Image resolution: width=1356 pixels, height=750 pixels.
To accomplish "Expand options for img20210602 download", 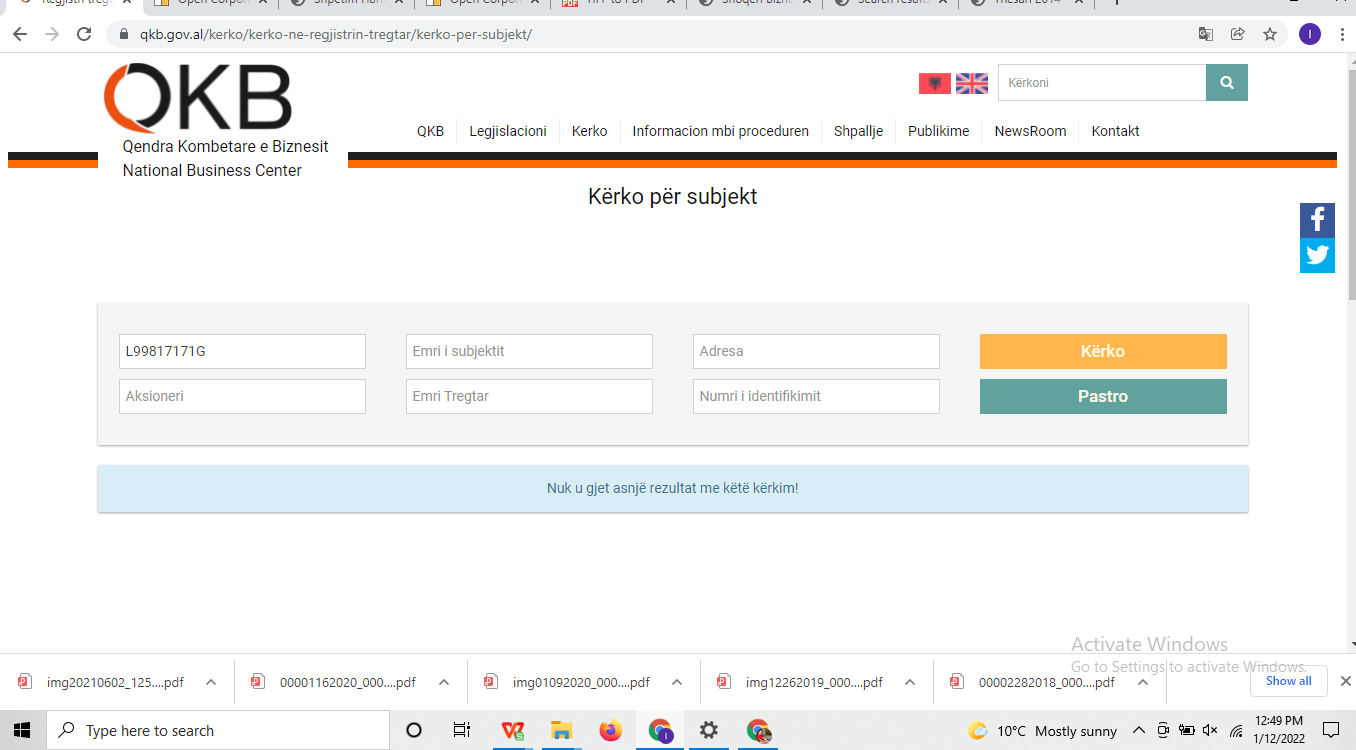I will pos(211,682).
